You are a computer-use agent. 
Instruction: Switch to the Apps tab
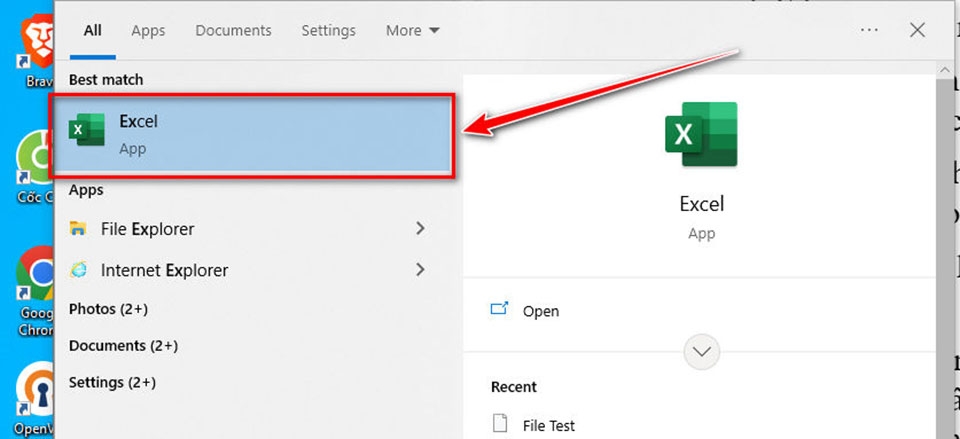(148, 31)
